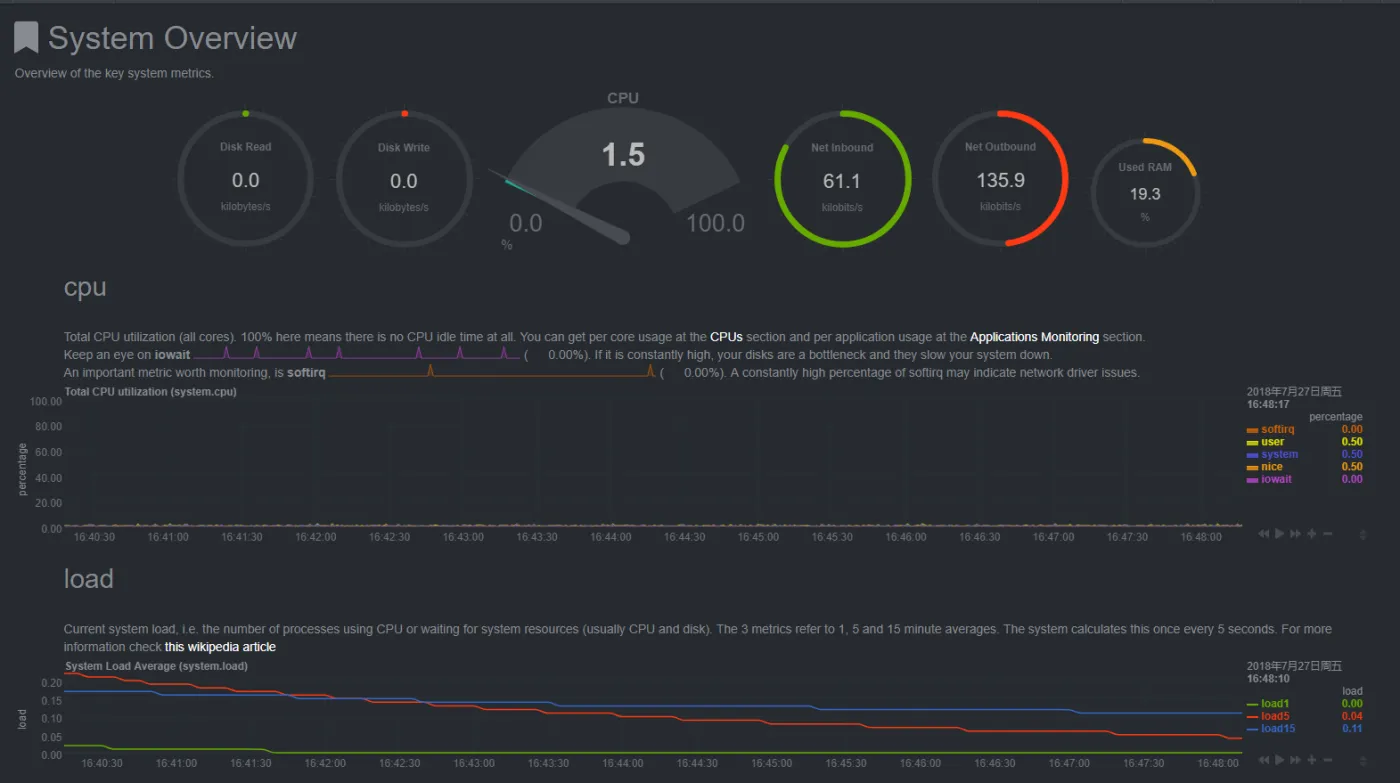Image resolution: width=1400 pixels, height=783 pixels.
Task: Zoom in the CPU chart with plus icon
Action: click(1312, 534)
